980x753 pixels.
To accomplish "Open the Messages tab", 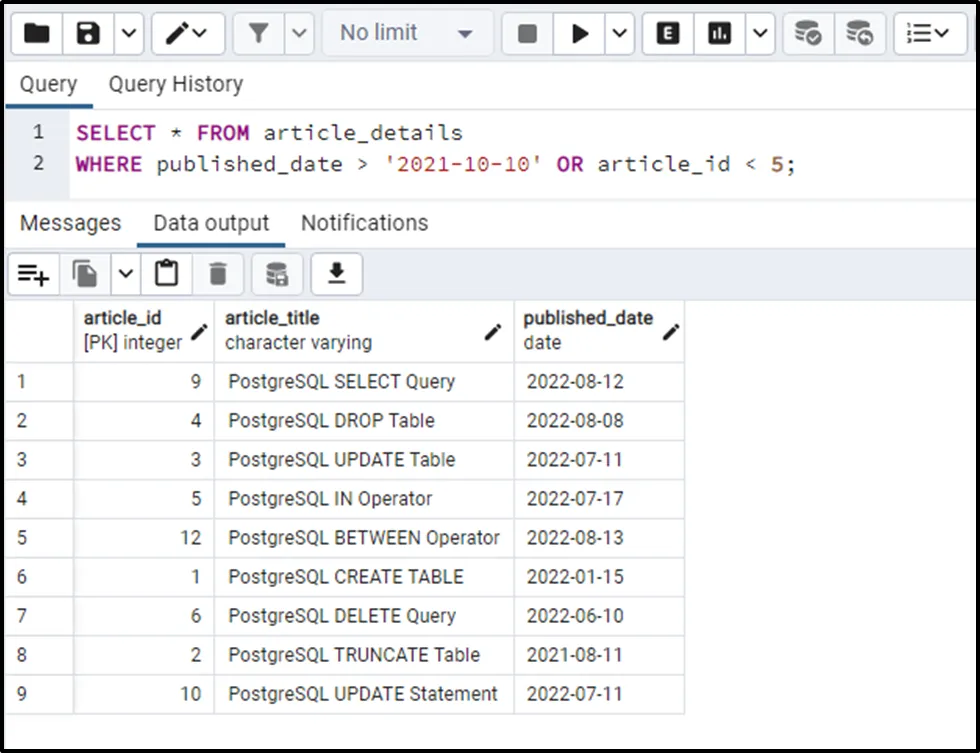I will pyautogui.click(x=70, y=223).
